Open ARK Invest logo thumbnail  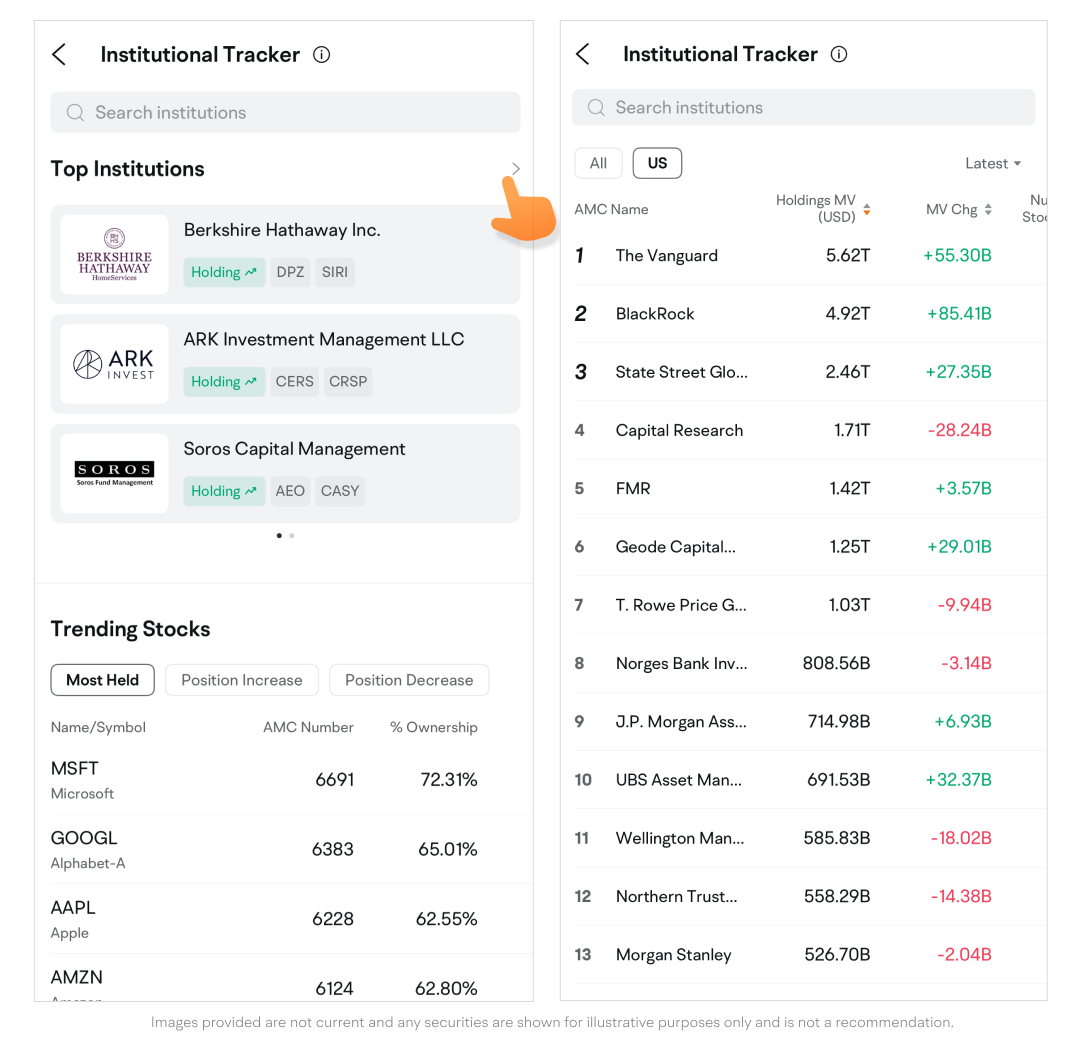(114, 364)
